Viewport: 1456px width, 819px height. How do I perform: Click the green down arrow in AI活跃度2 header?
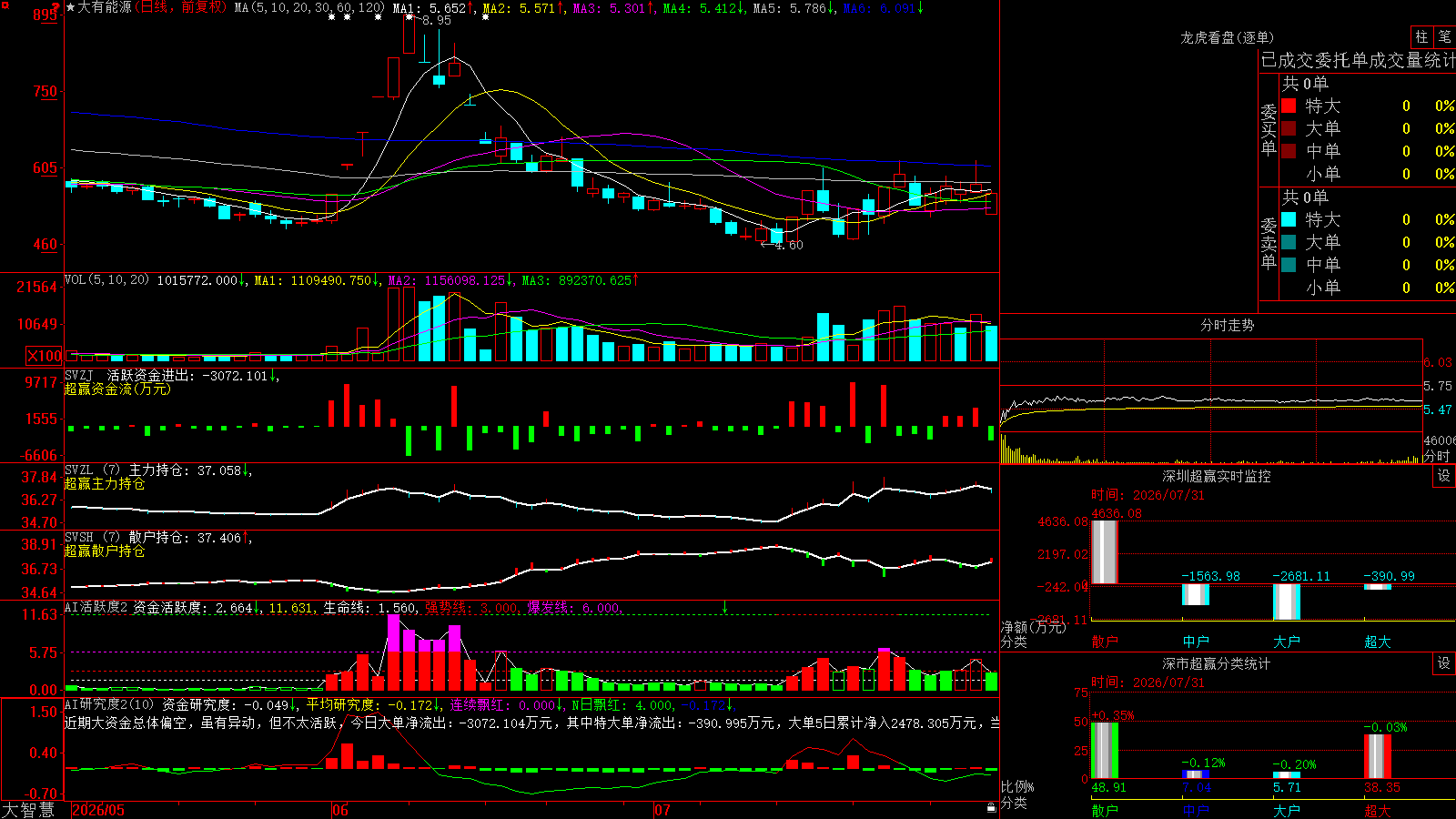725,607
